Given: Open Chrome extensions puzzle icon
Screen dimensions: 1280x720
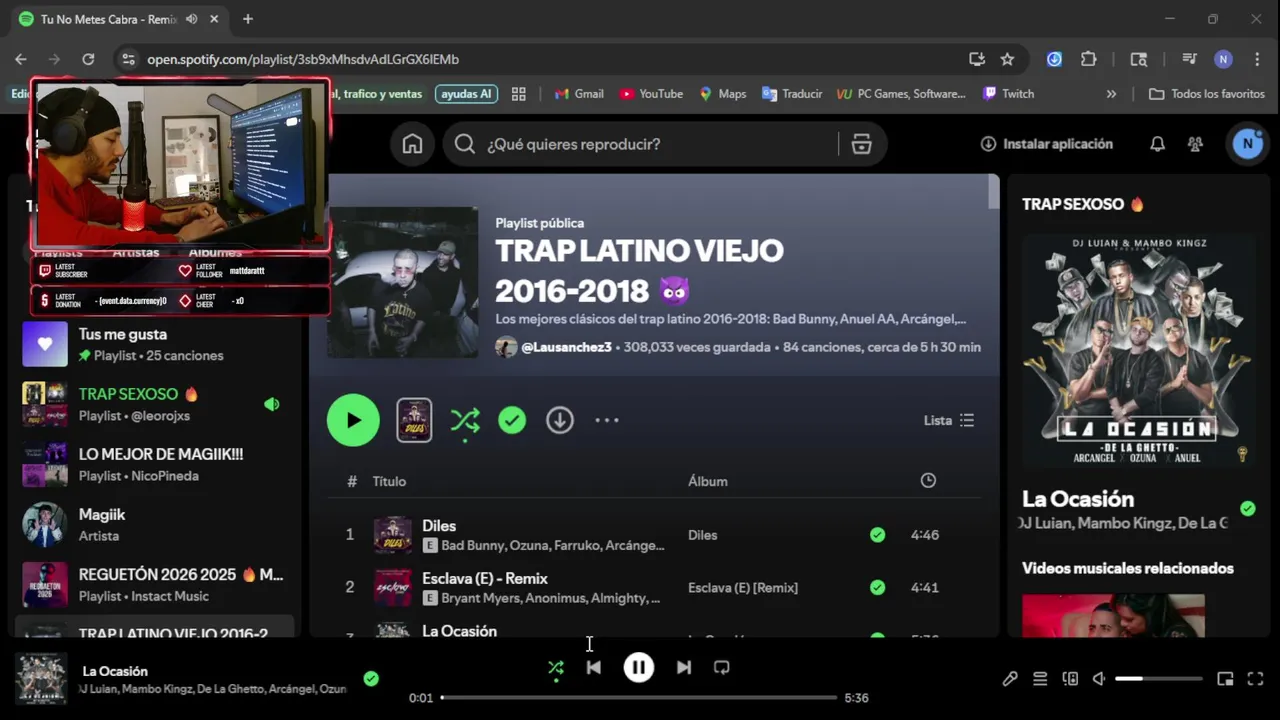Looking at the screenshot, I should [1089, 59].
